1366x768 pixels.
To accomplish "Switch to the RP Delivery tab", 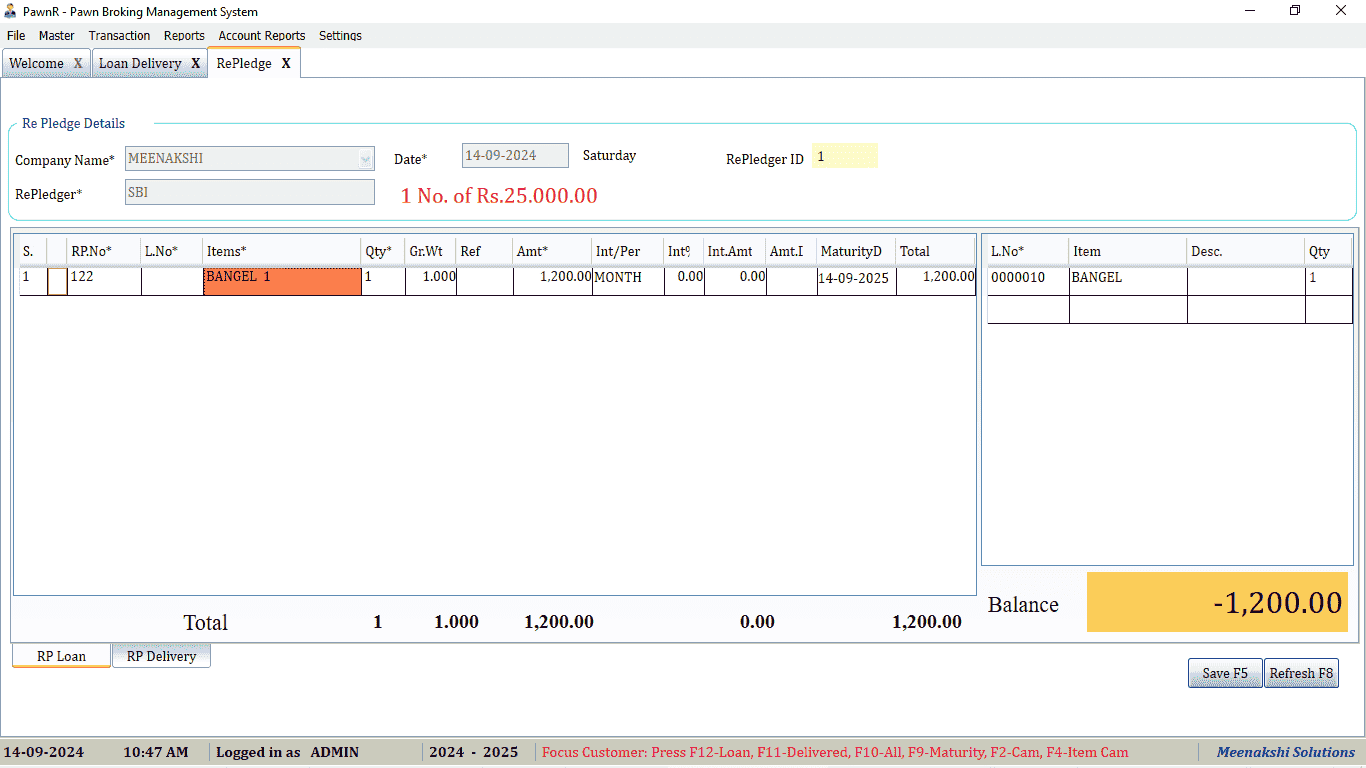I will pos(161,656).
